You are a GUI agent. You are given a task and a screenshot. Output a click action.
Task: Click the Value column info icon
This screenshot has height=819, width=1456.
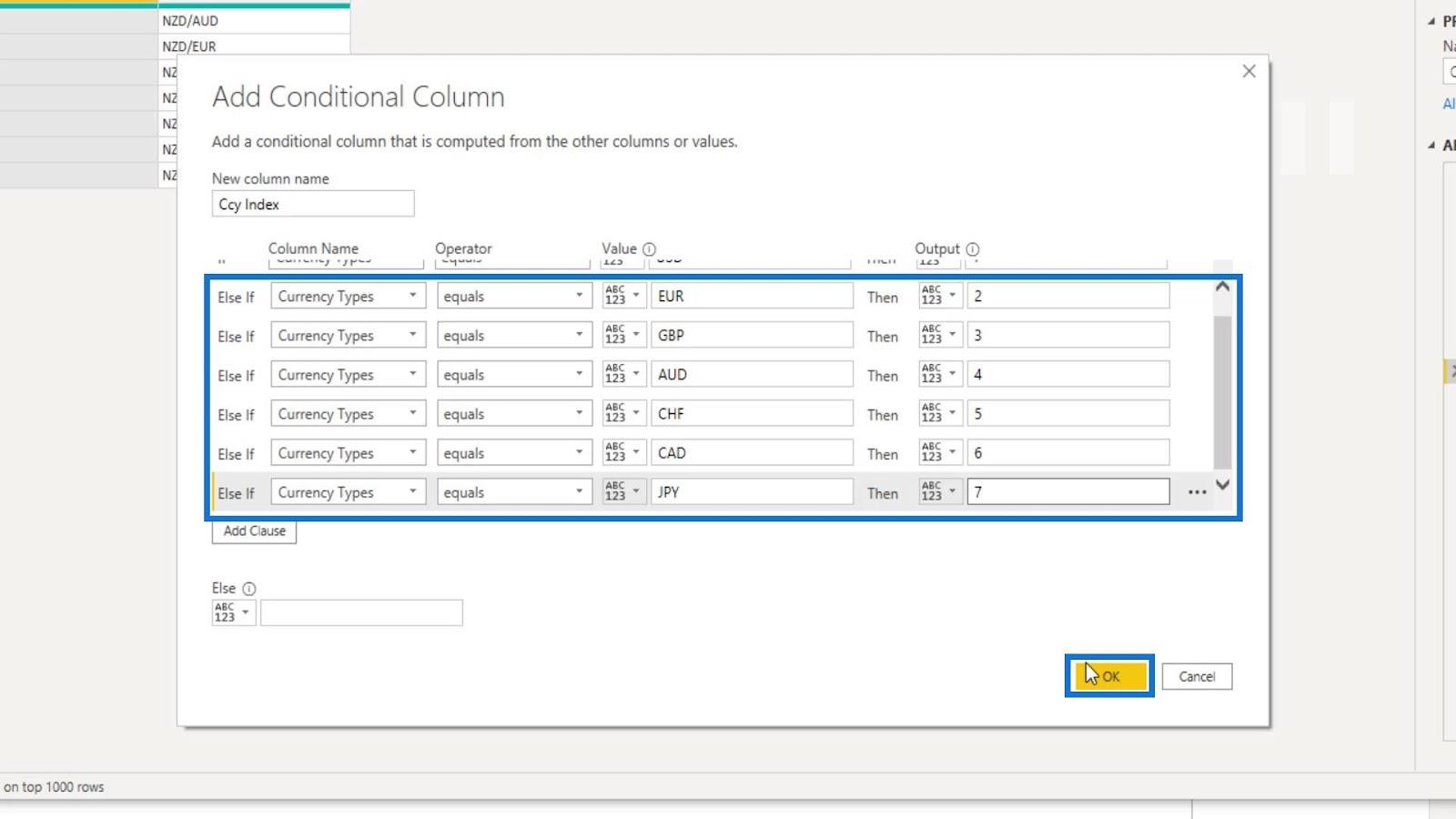(649, 249)
